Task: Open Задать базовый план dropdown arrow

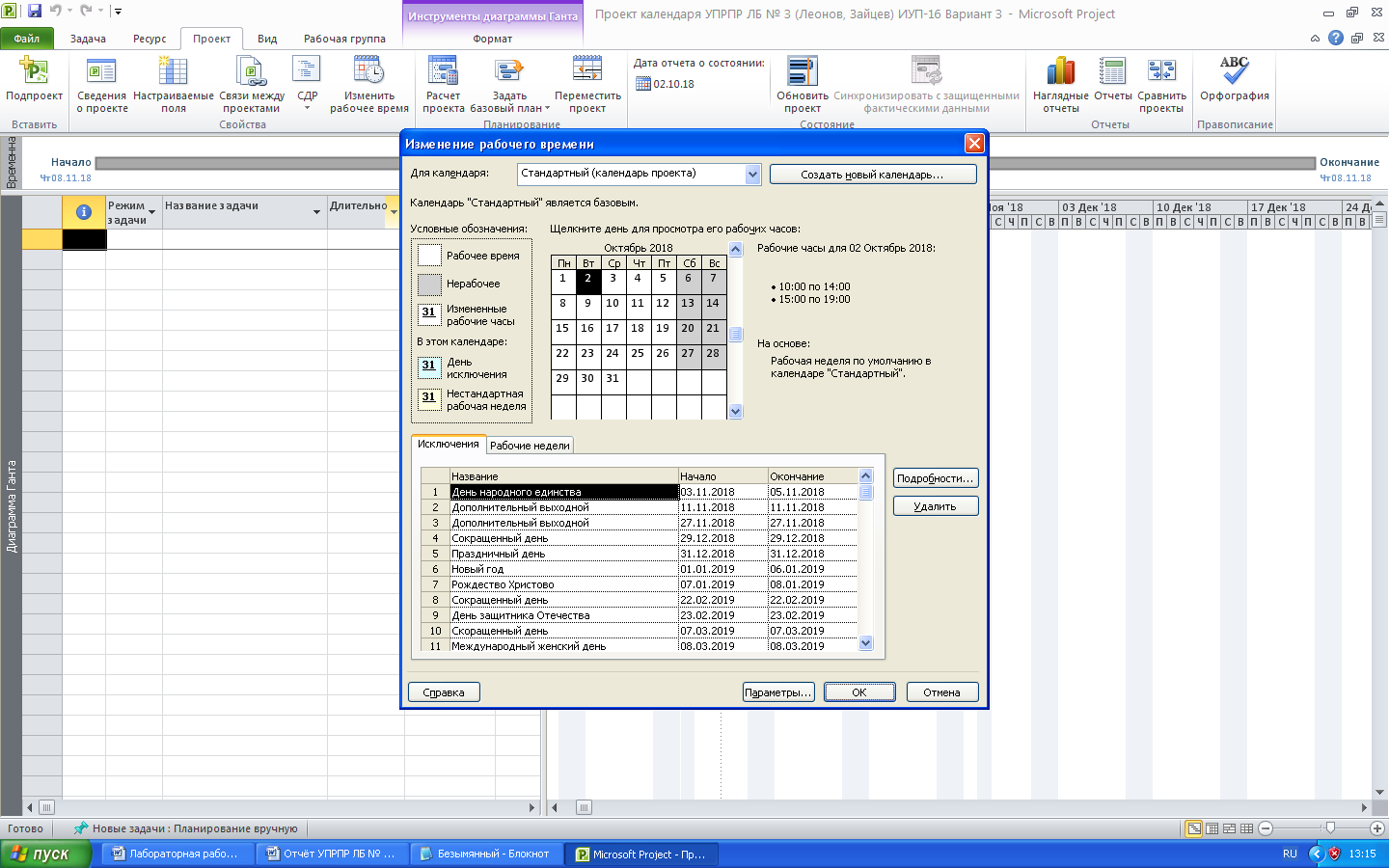Action: [547, 109]
